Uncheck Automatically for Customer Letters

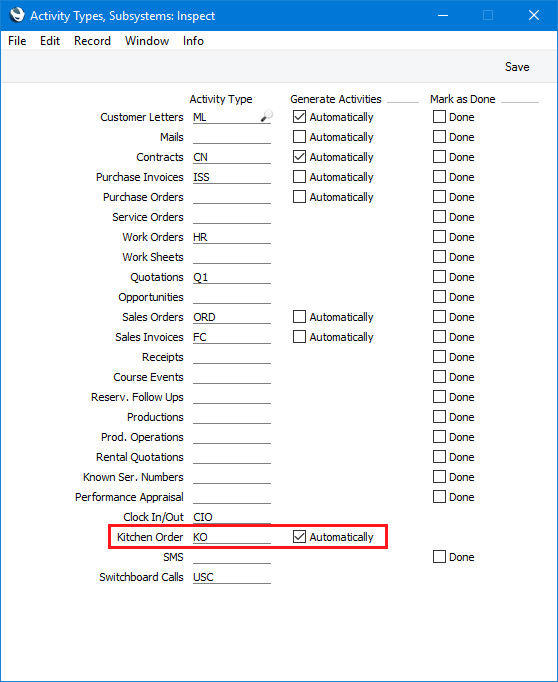299,117
